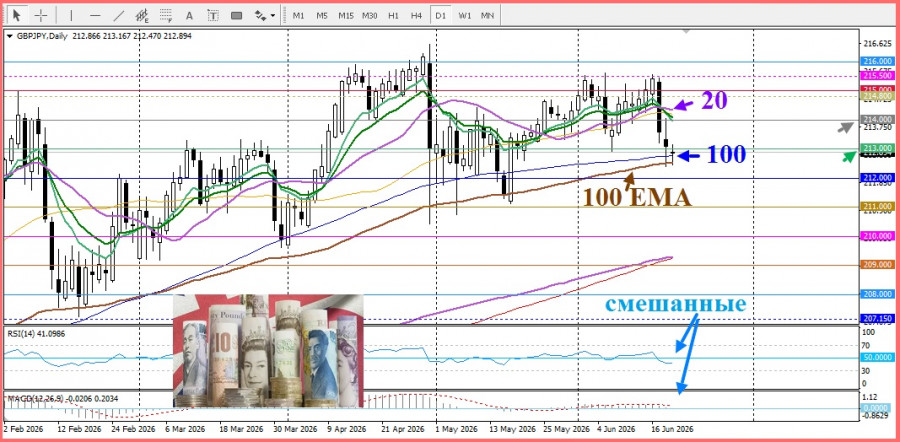Click the gray chart shift marker triangle
The width and height of the screenshot is (900, 442).
[686, 30]
